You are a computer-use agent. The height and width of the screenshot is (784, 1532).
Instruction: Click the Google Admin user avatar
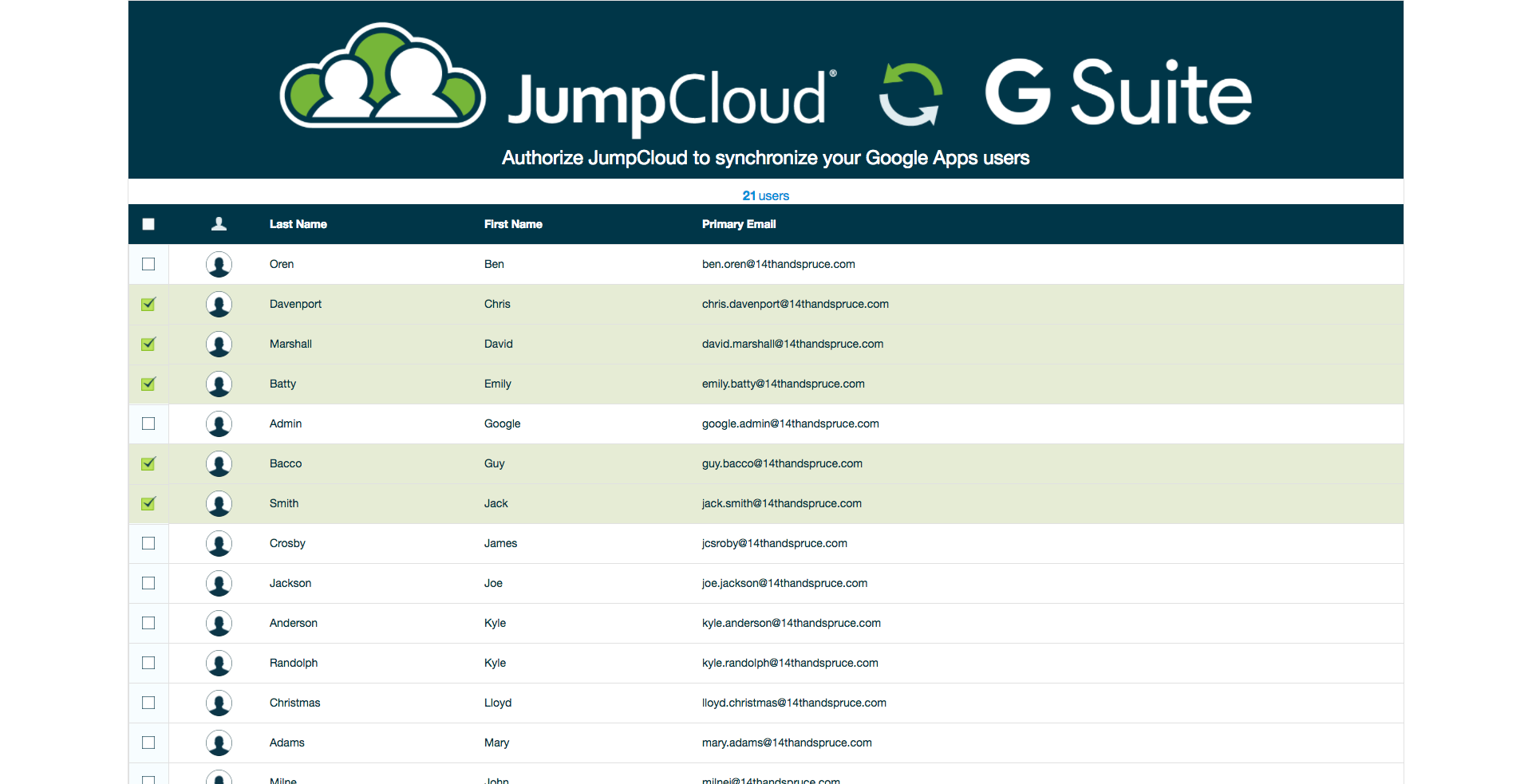pos(219,424)
